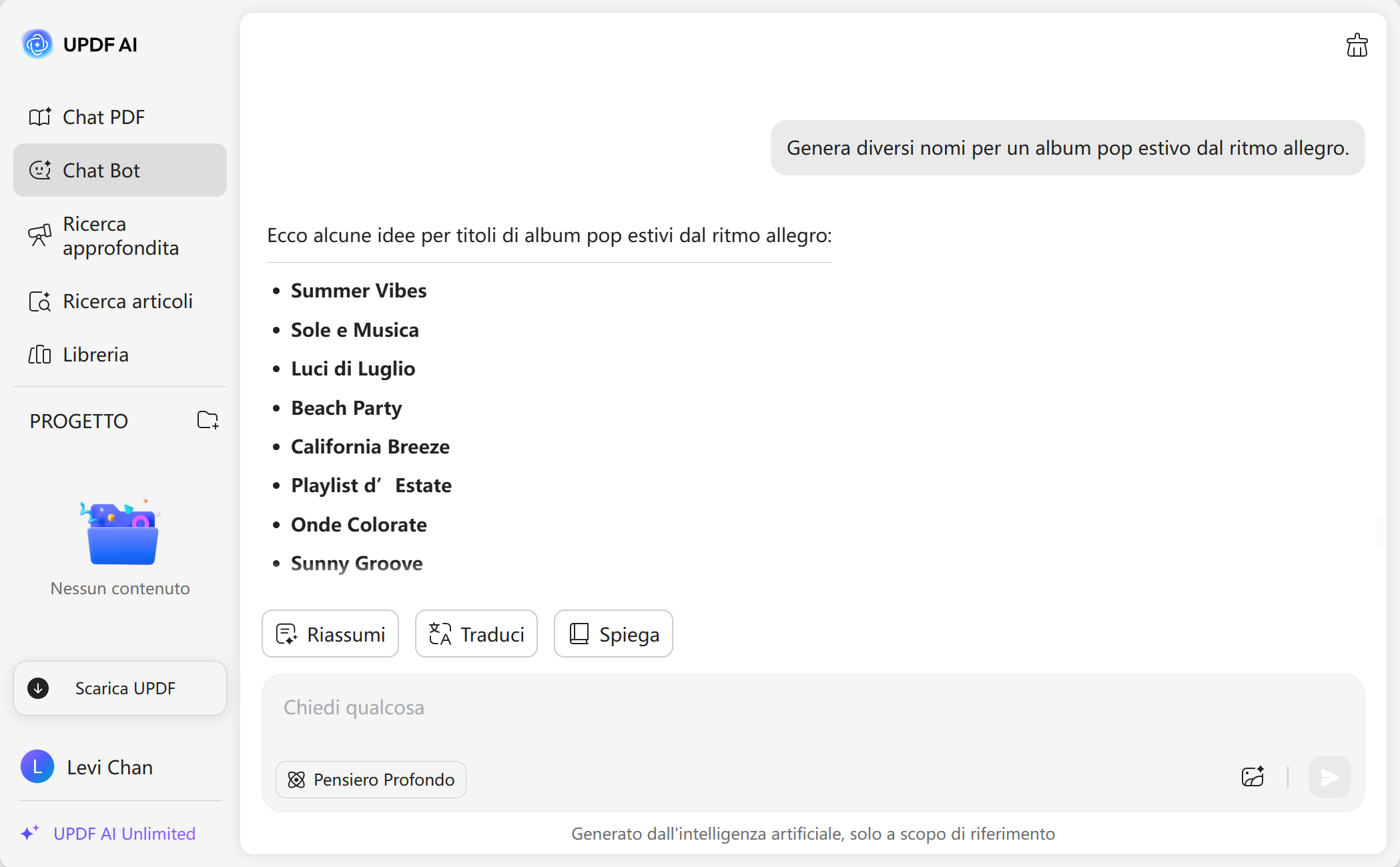Toggle Pensiero Profondo mode
The height and width of the screenshot is (867, 1400).
pos(371,780)
